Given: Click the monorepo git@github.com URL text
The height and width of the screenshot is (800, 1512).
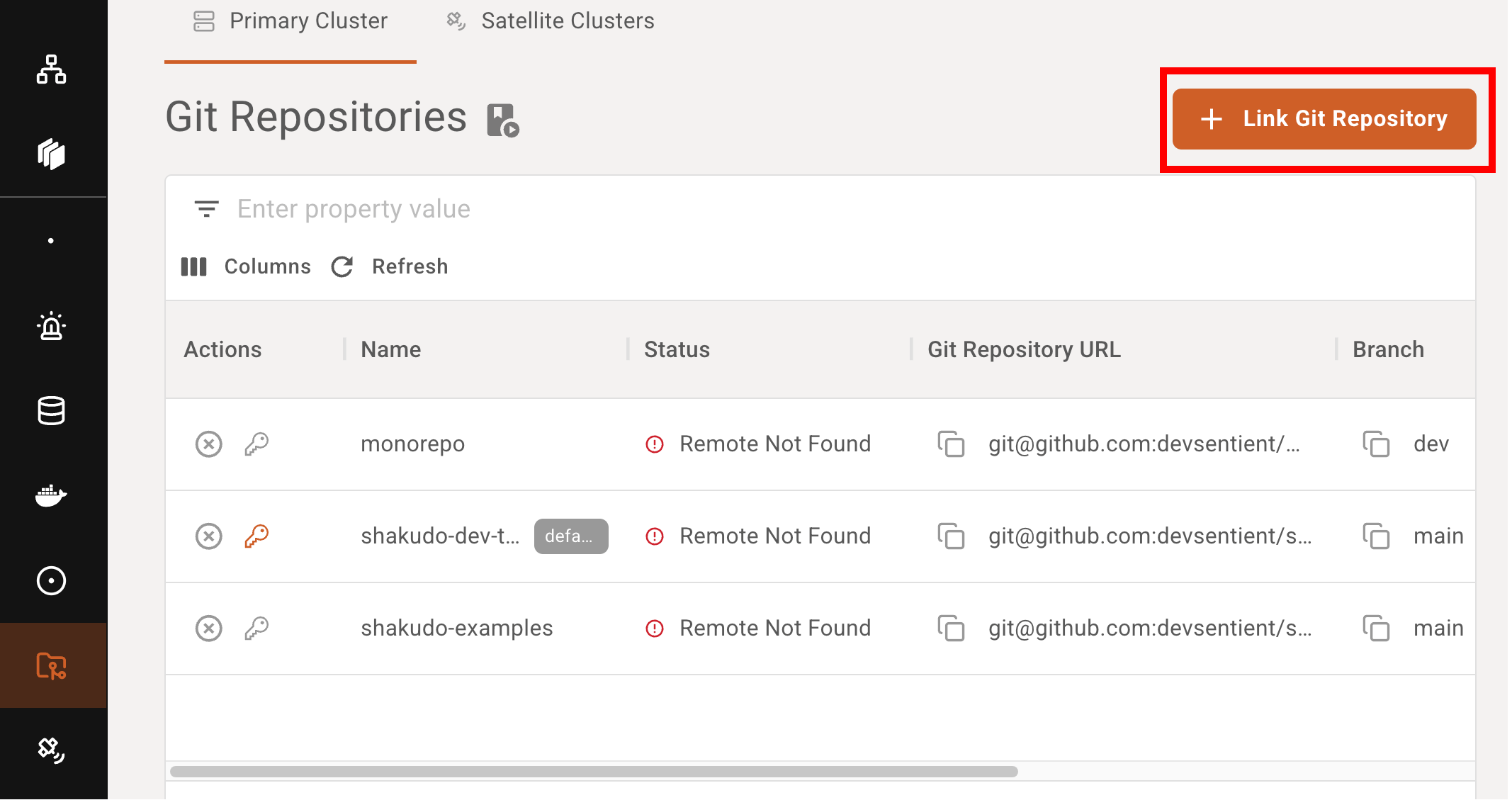Looking at the screenshot, I should (x=1144, y=444).
